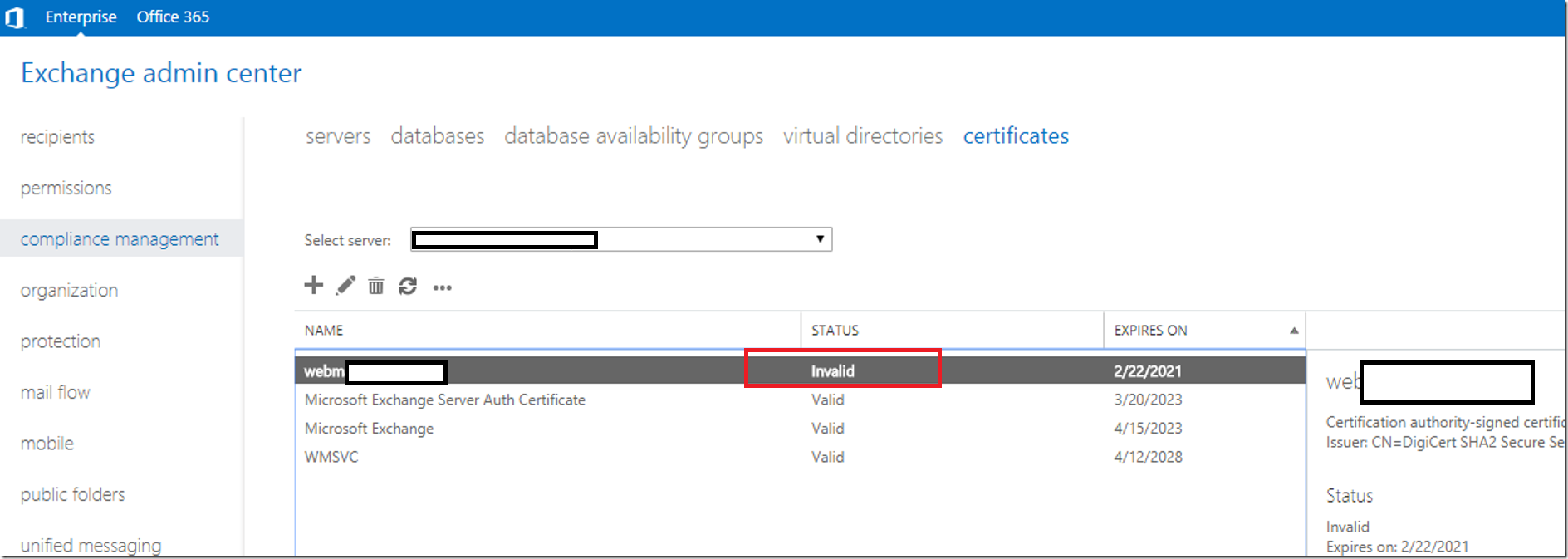This screenshot has width=1568, height=559.
Task: Click the Issuer DigiCert text in details
Action: tap(1445, 443)
